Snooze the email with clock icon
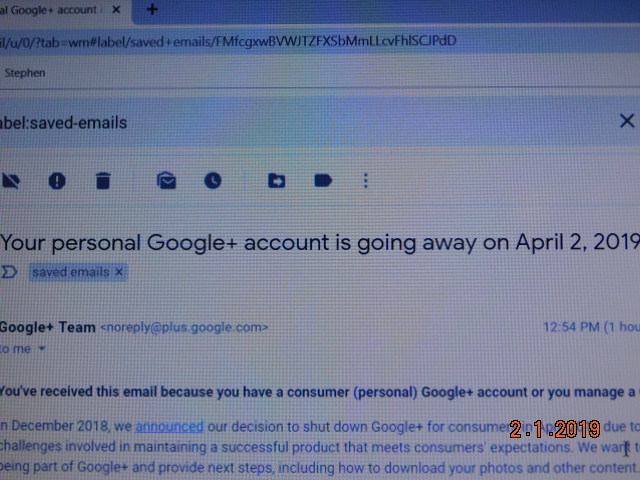Screen dimensions: 640x480 (x=213, y=180)
